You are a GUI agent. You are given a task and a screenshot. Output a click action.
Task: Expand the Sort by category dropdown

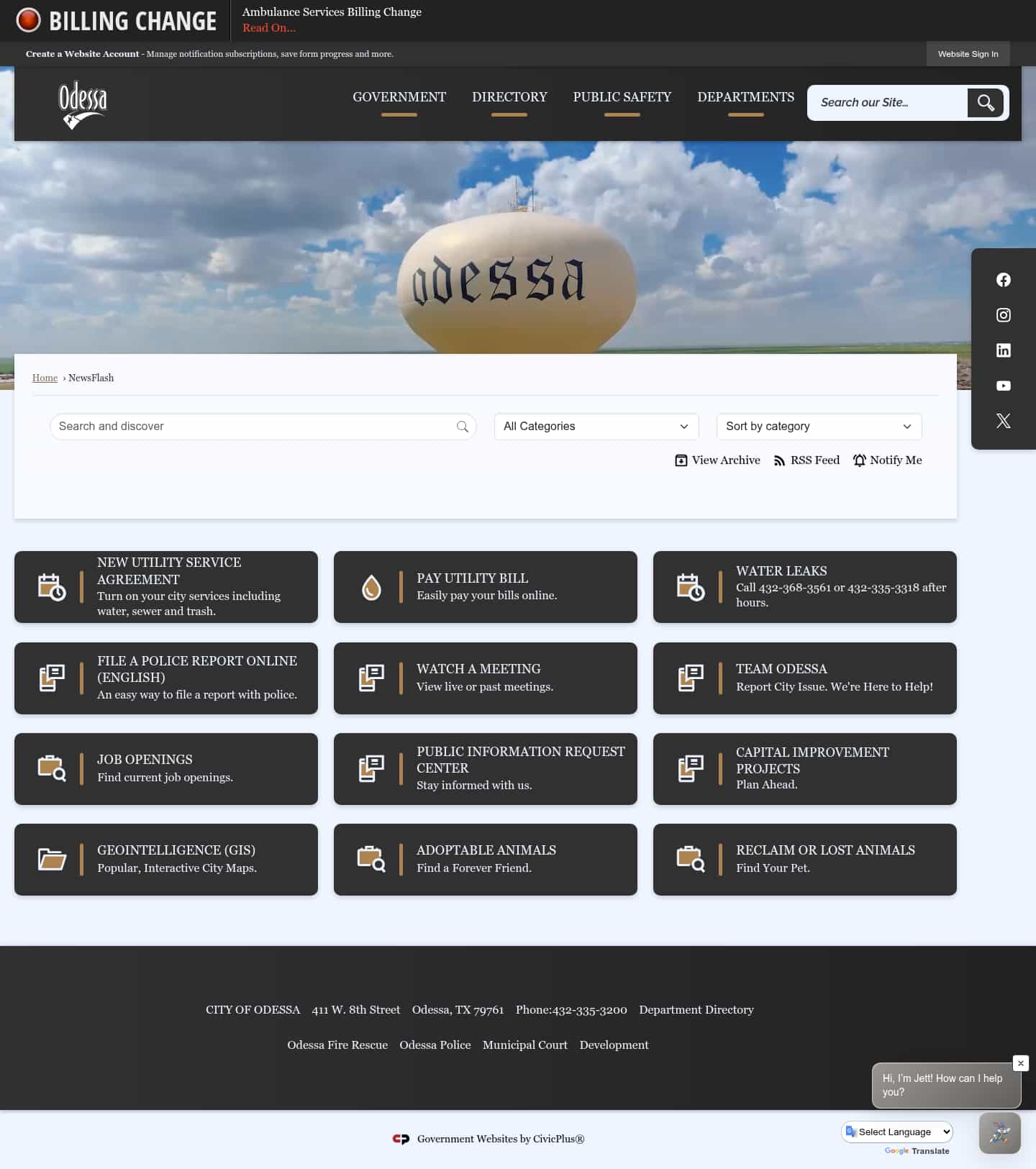[x=819, y=427]
